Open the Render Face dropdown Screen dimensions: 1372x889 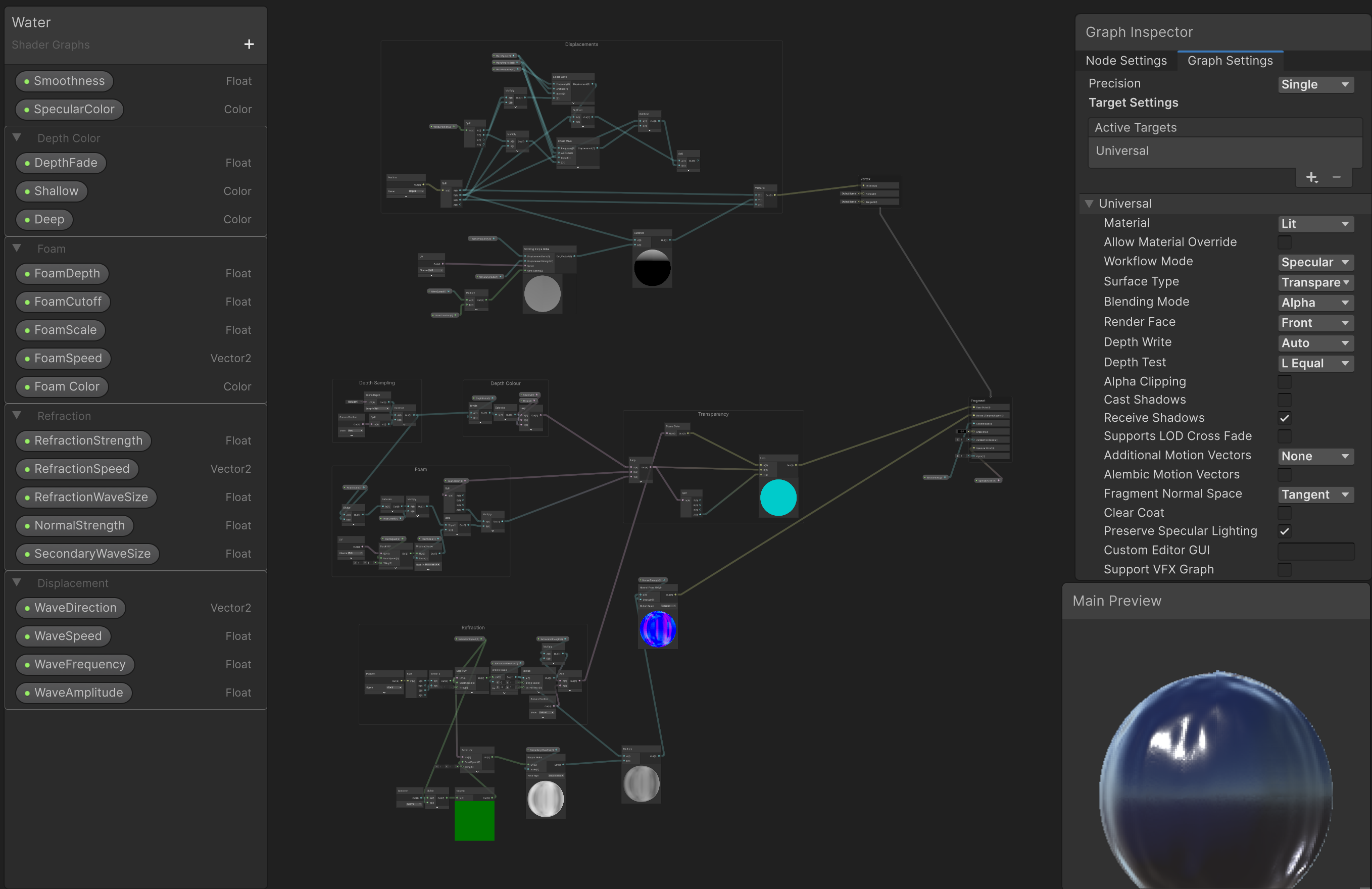1315,323
